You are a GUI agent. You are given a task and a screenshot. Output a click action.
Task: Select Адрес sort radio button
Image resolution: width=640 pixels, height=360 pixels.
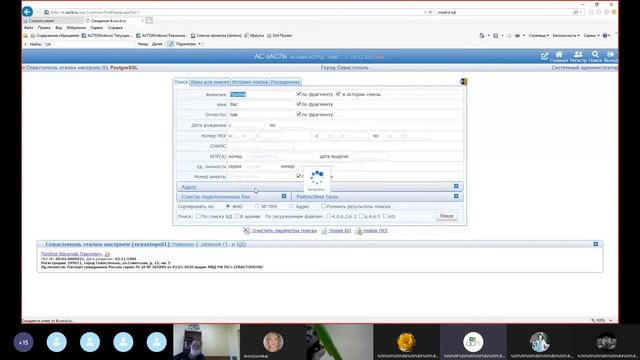[291, 206]
